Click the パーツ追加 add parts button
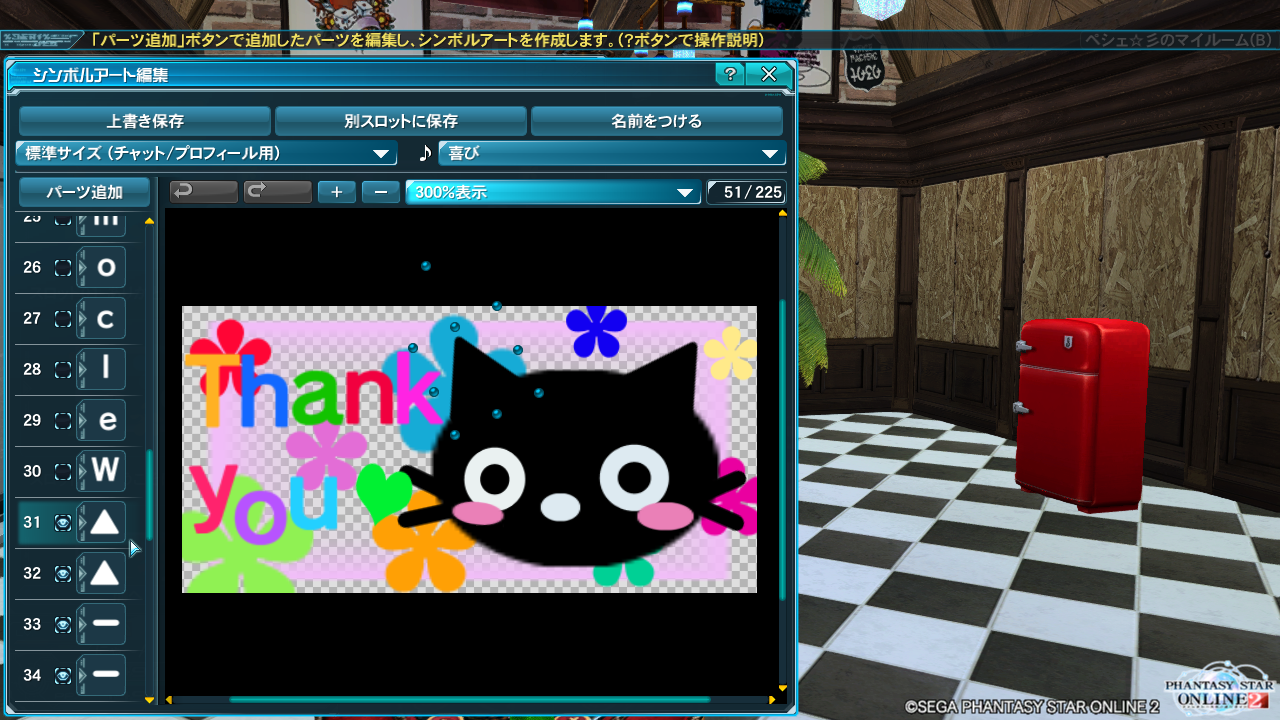 (x=84, y=192)
